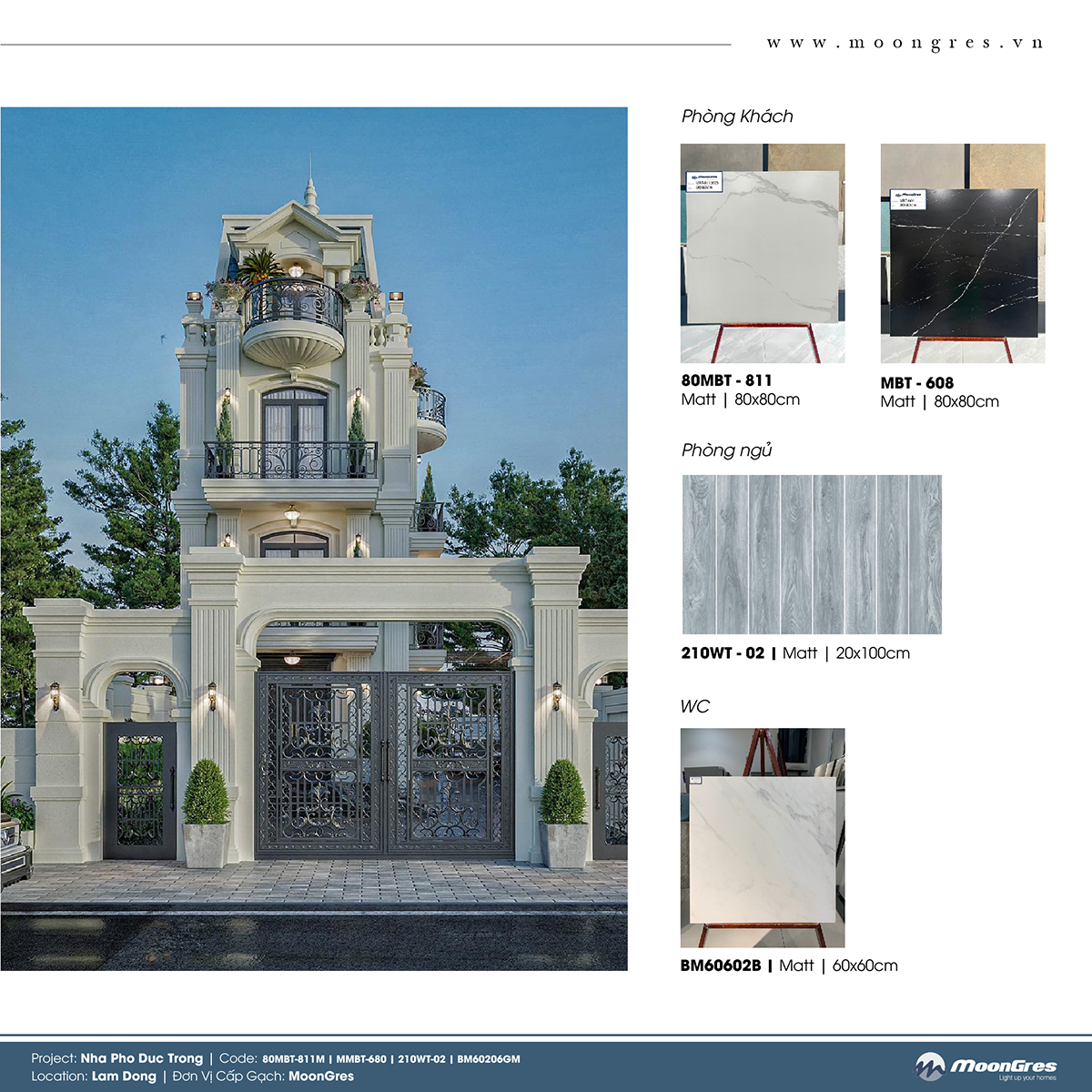
Task: Open the BM60602B white tile photo
Action: tap(763, 837)
